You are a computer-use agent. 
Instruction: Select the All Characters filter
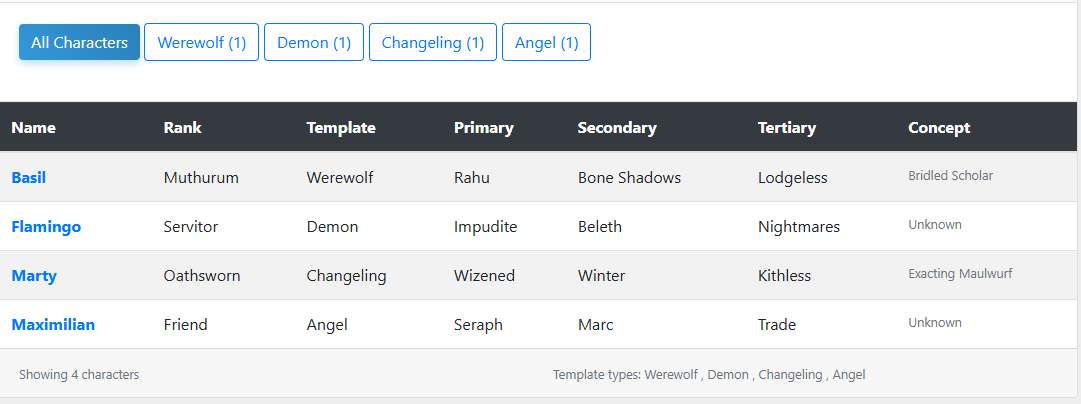(x=79, y=43)
